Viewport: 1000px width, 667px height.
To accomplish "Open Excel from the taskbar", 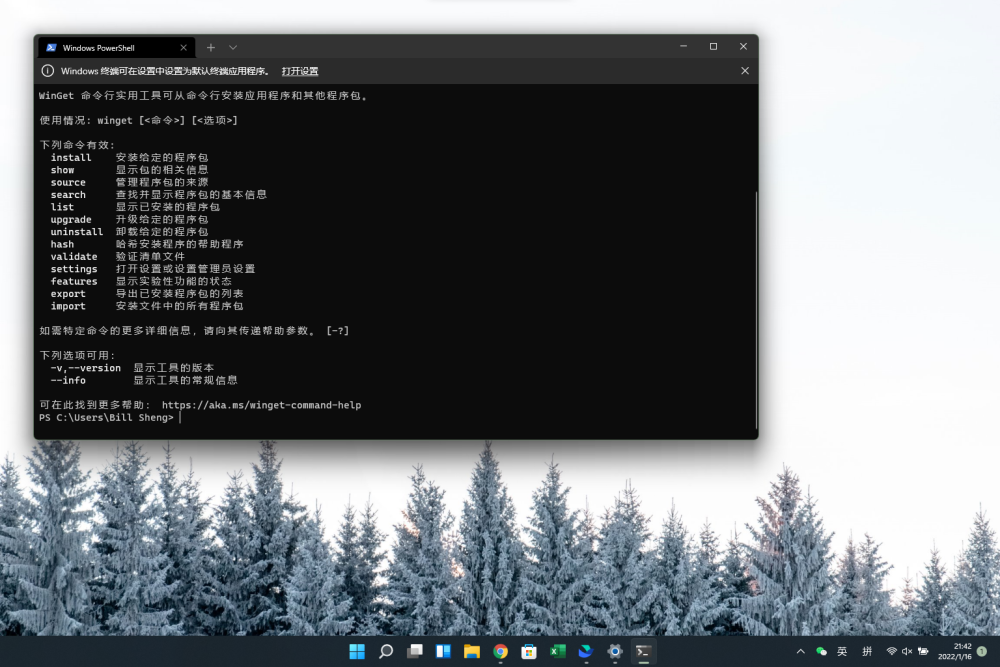I will pos(557,652).
